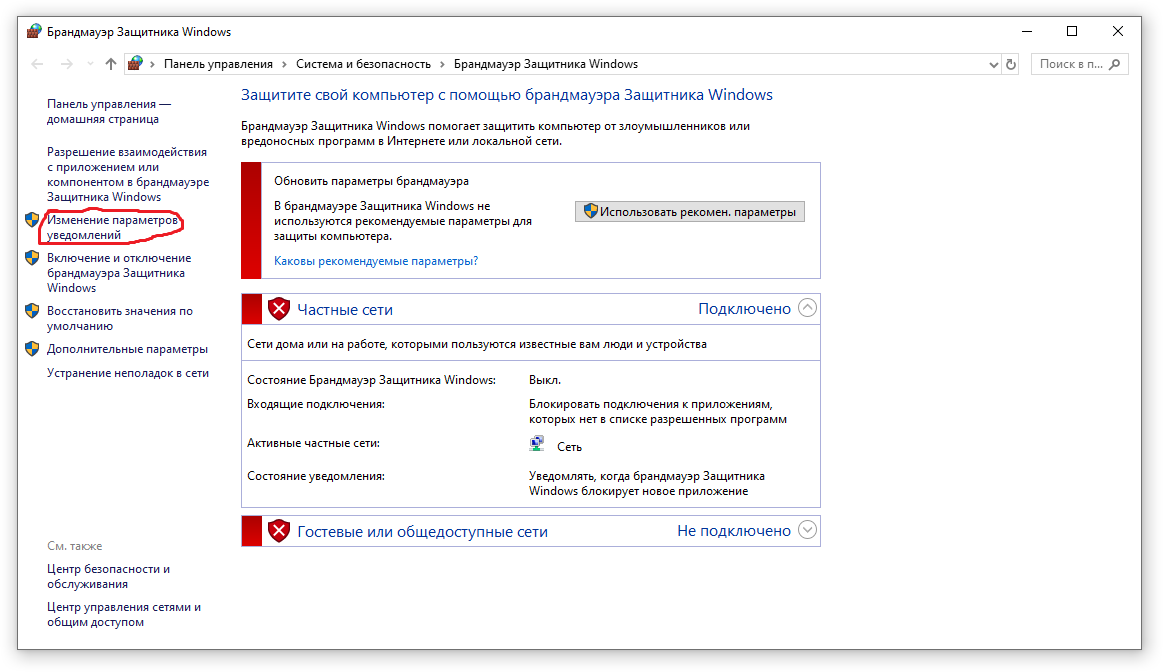Open Включение и отключение брандмауэра link
Image resolution: width=1163 pixels, height=672 pixels.
click(x=119, y=272)
